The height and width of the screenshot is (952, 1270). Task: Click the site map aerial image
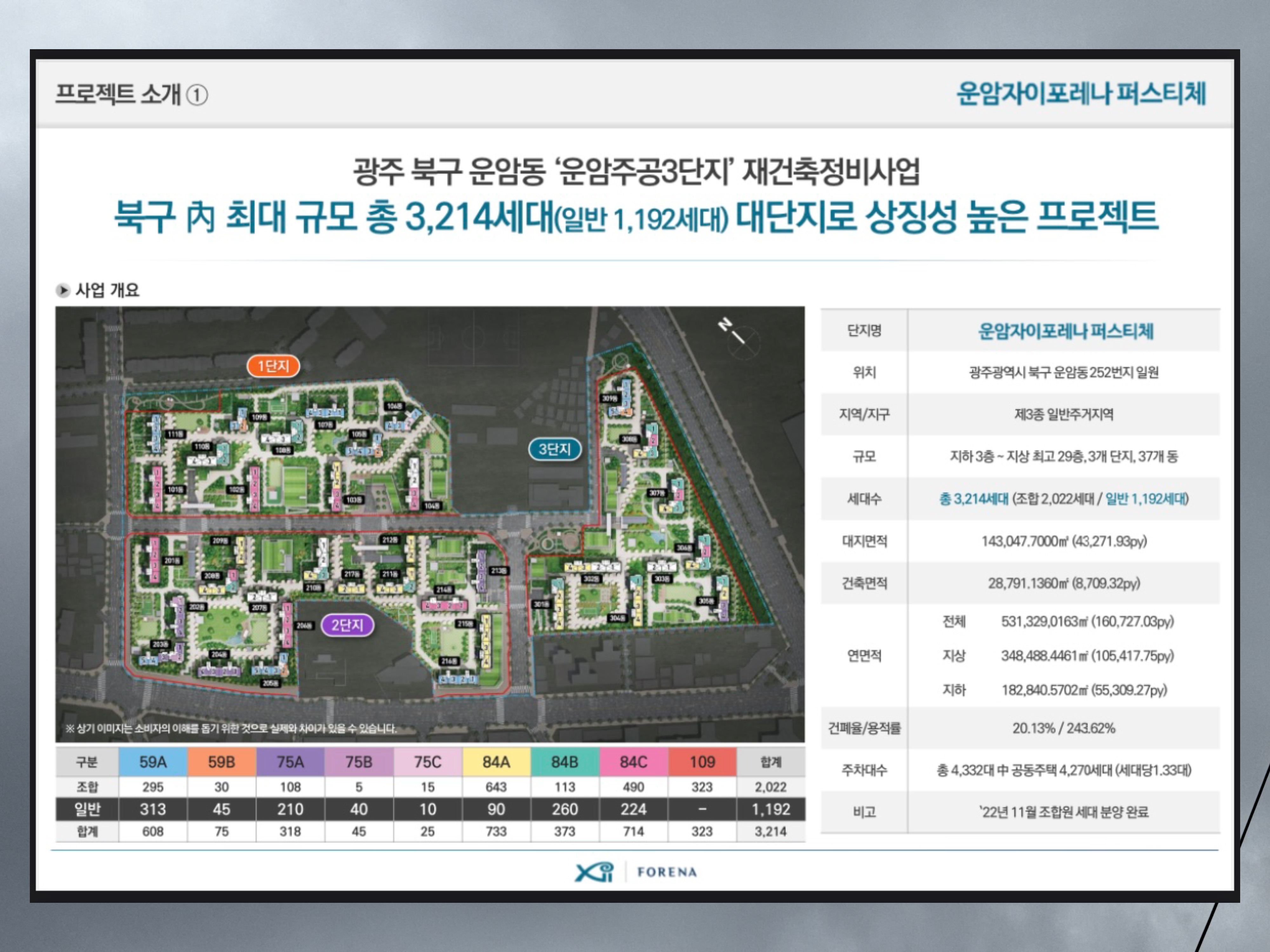[x=430, y=524]
